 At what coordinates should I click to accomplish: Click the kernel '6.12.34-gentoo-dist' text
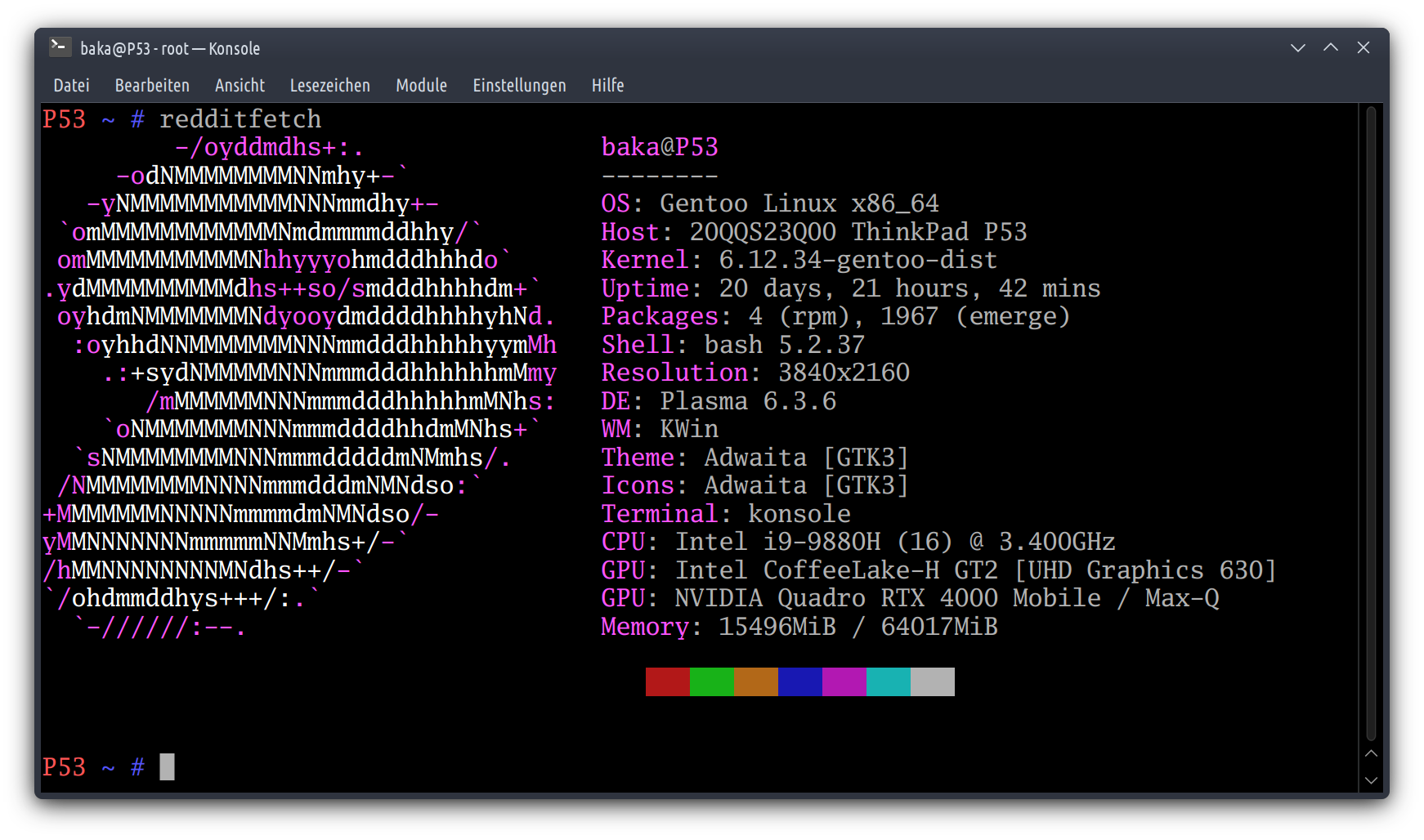pos(858,260)
